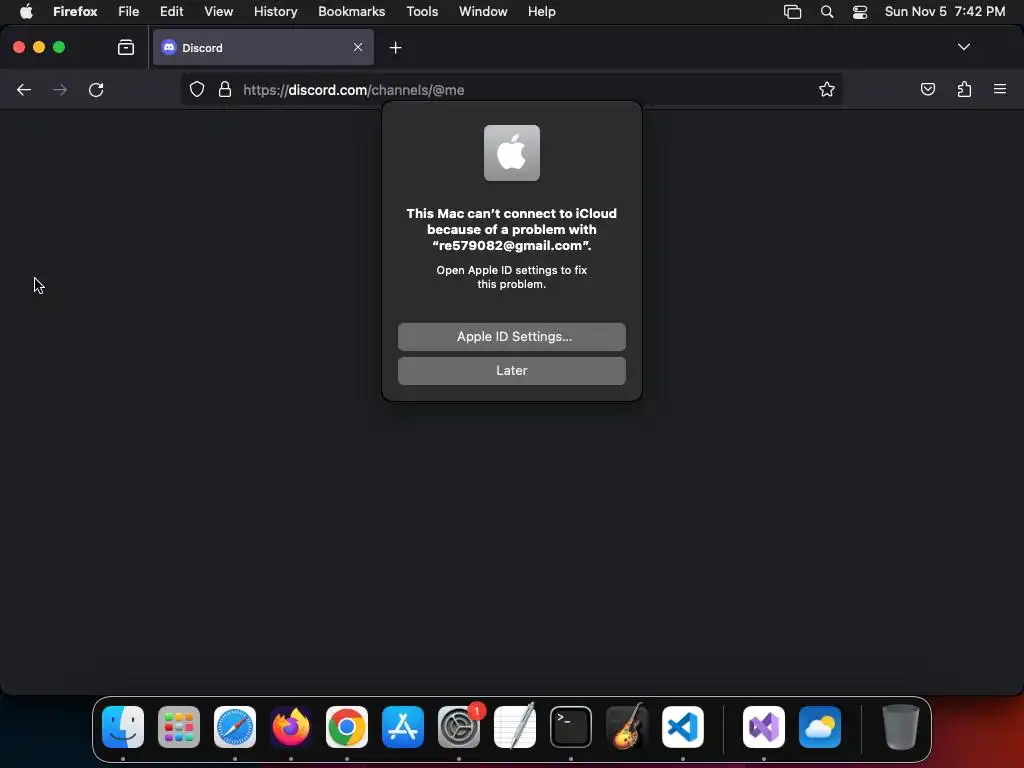Viewport: 1024px width, 768px height.
Task: Select the Discord tab
Action: (263, 47)
